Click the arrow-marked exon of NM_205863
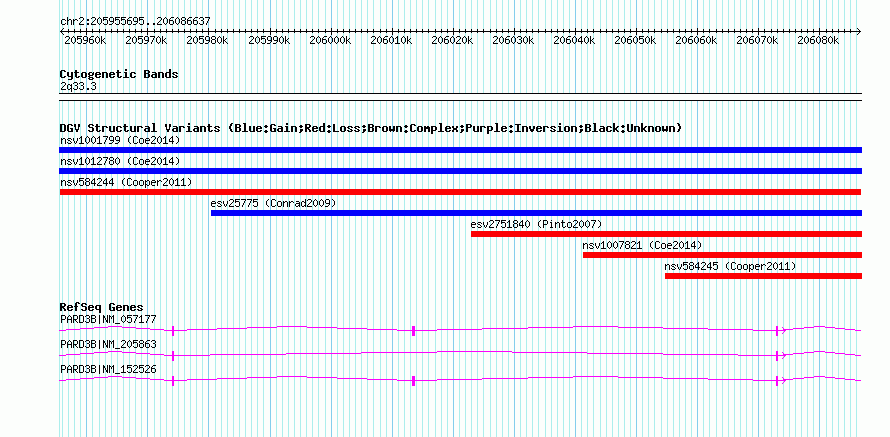This screenshot has height=437, width=890. pos(778,356)
